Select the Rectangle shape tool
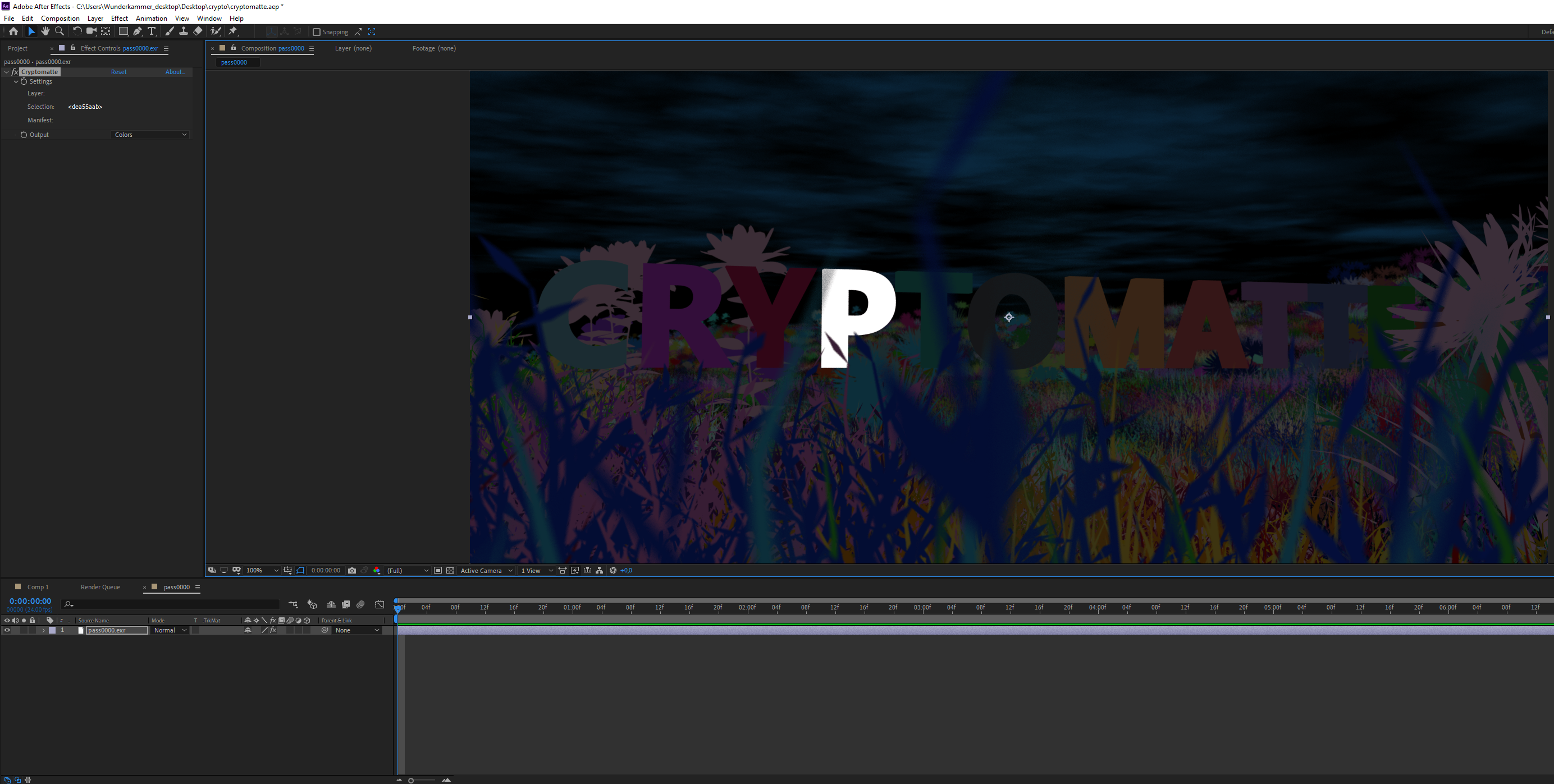Viewport: 1554px width, 784px height. point(123,31)
